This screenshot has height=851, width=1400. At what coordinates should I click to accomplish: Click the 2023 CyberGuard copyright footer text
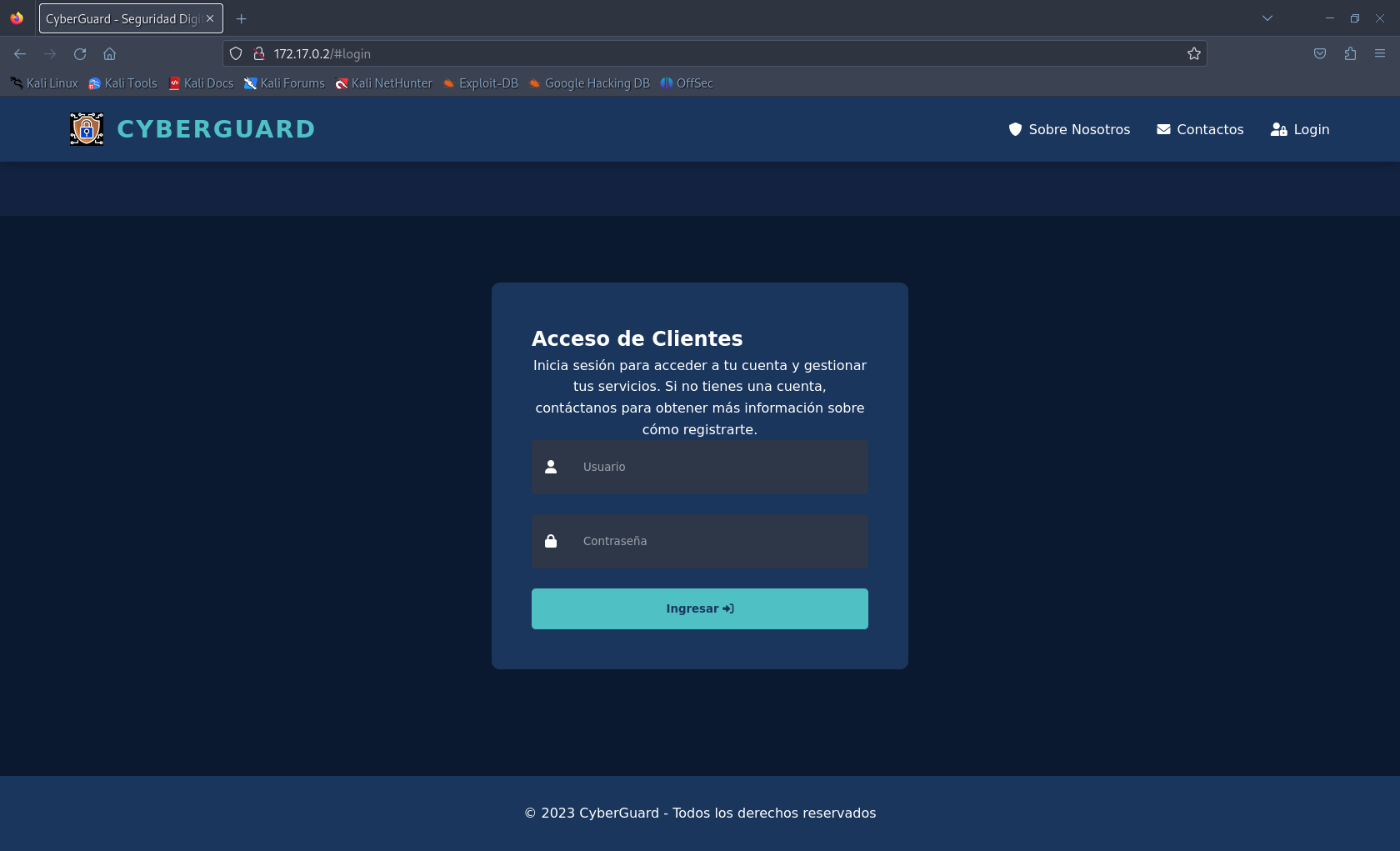click(x=700, y=813)
